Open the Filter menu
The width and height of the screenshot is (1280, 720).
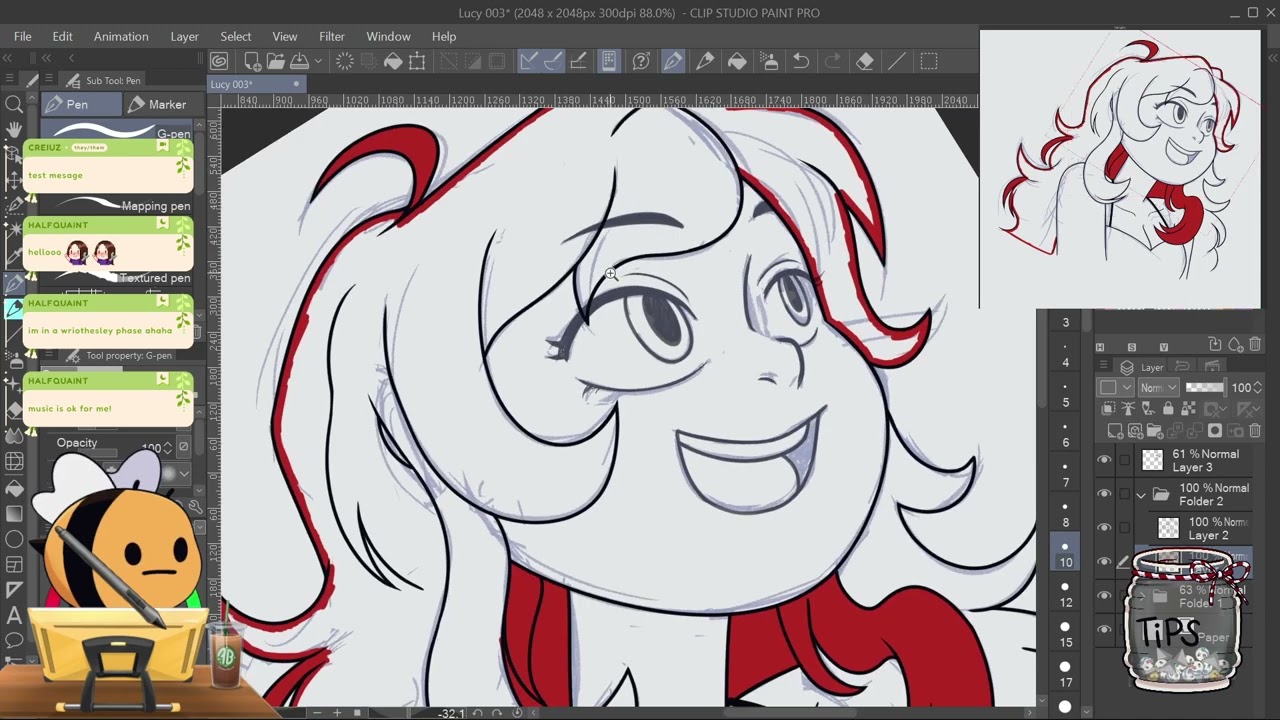click(x=332, y=36)
